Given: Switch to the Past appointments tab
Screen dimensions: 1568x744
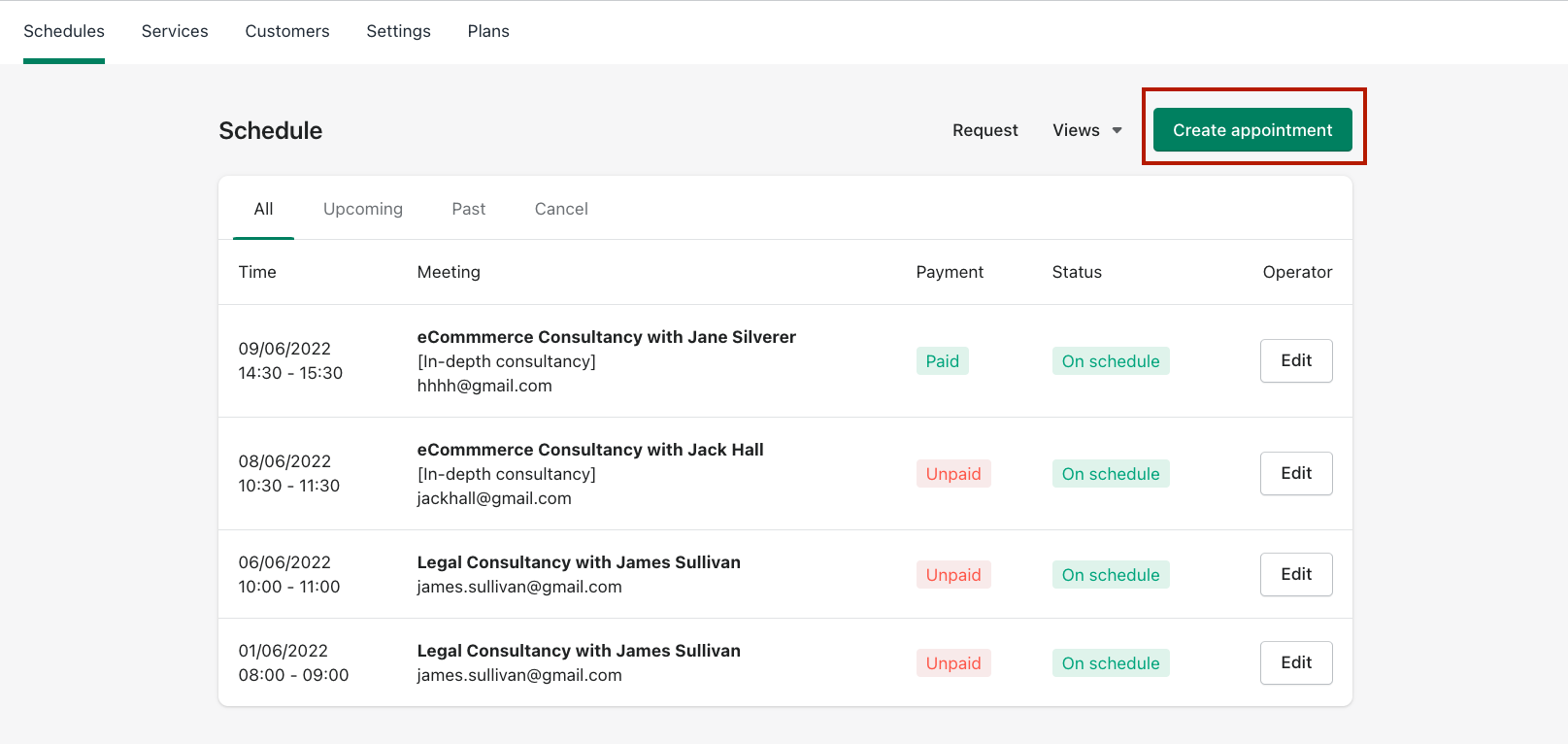Looking at the screenshot, I should click(468, 209).
